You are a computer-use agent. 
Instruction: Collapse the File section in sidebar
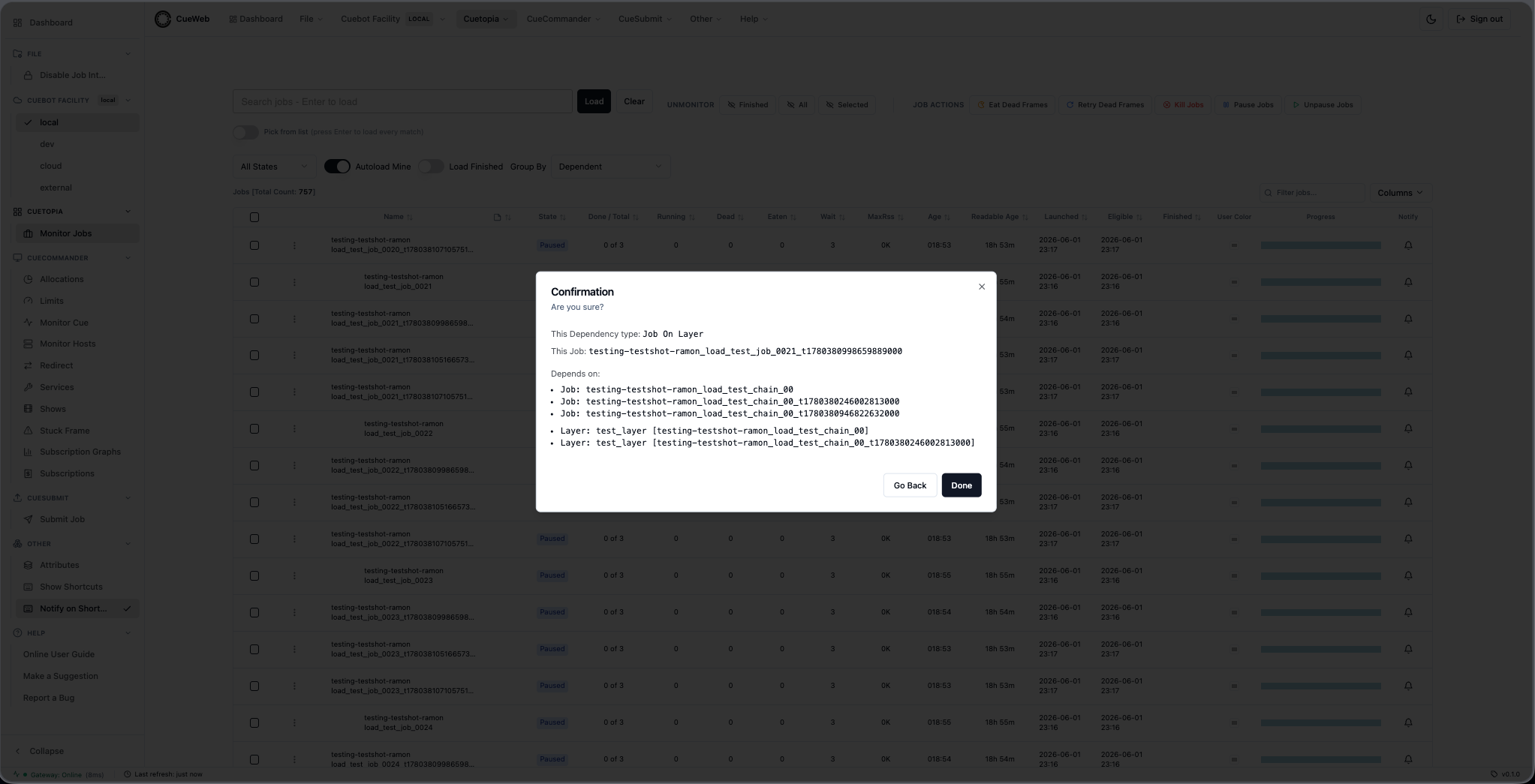[72, 54]
